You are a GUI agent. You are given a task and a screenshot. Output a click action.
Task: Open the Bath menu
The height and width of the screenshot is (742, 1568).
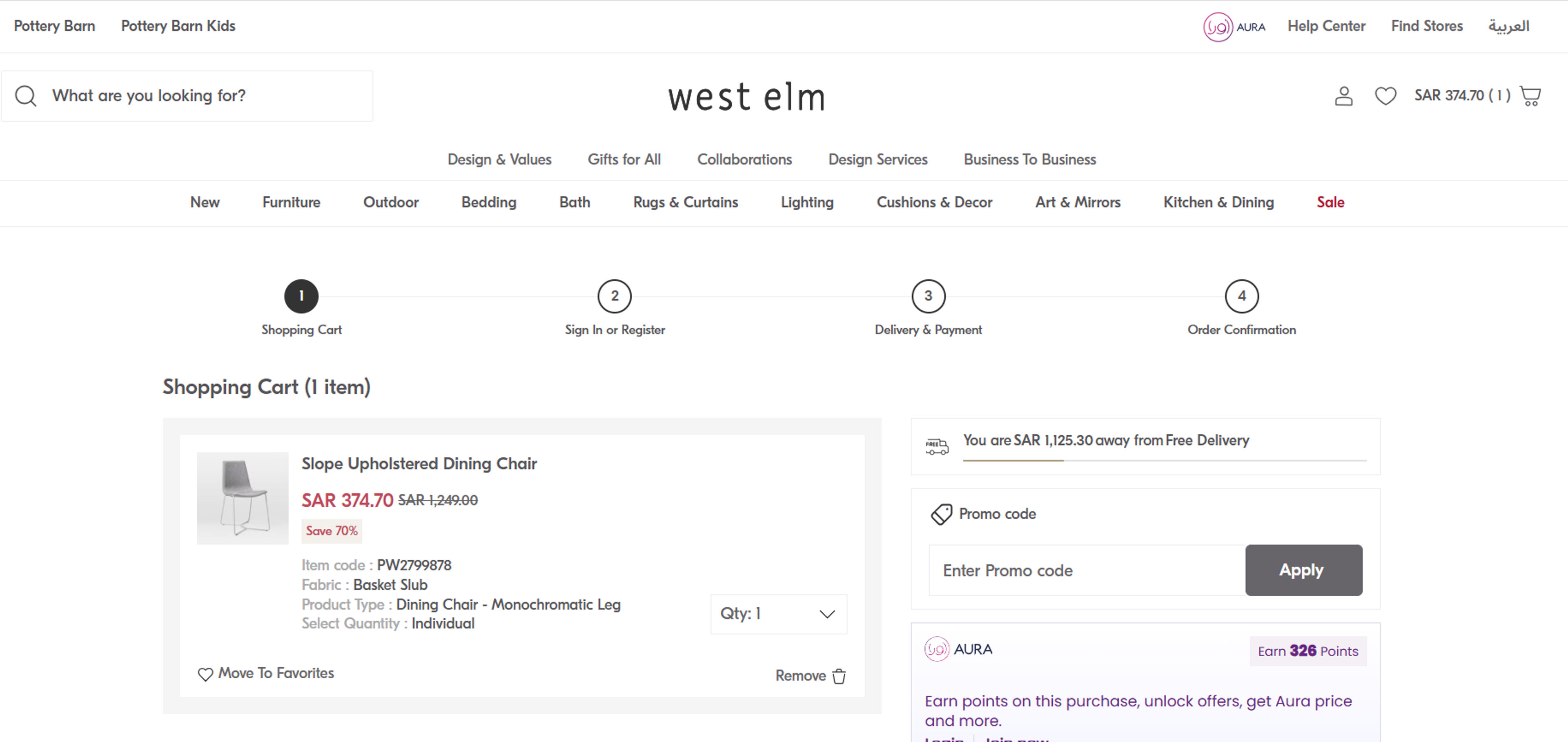[x=575, y=202]
